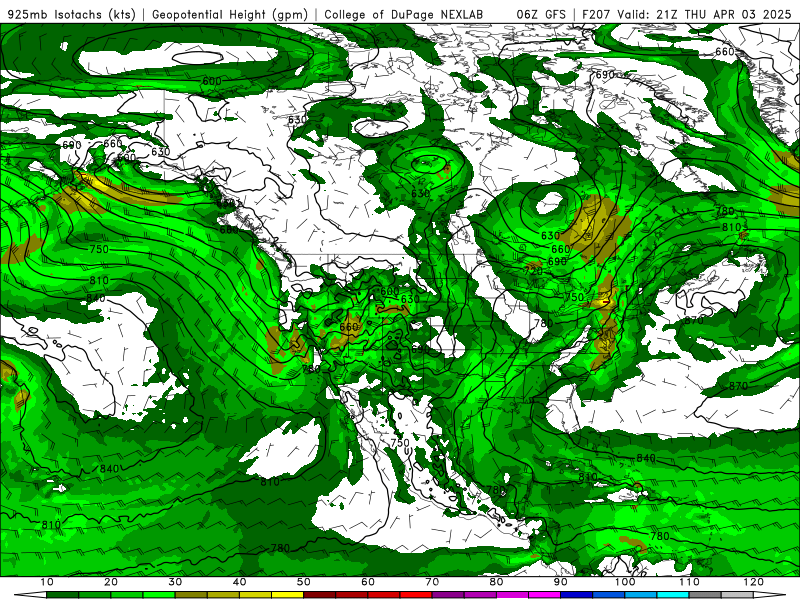Click the 90 label on the color scale
This screenshot has height=600, width=800.
pos(561,582)
